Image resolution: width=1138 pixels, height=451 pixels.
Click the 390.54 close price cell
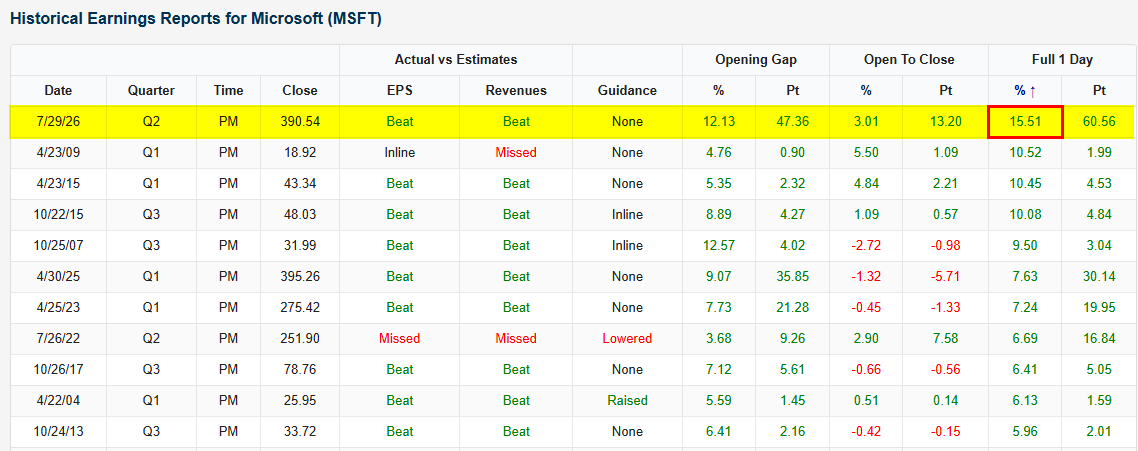[300, 121]
